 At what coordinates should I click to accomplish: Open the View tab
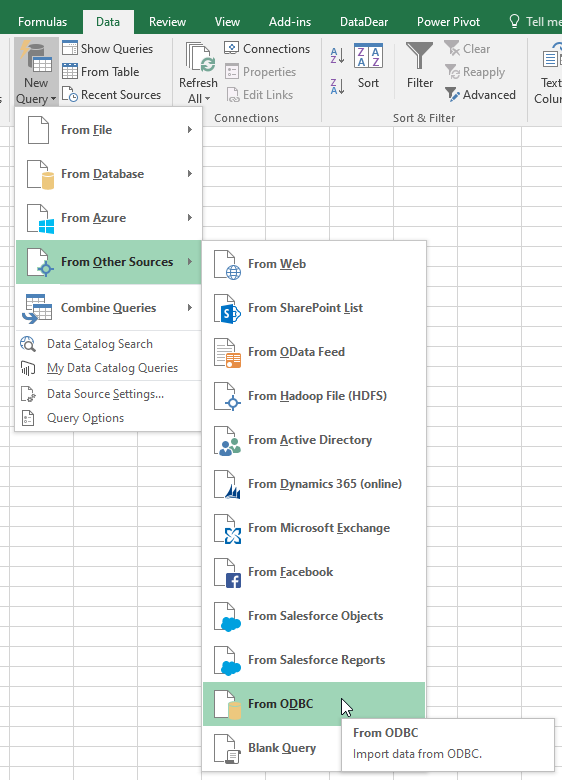point(227,22)
